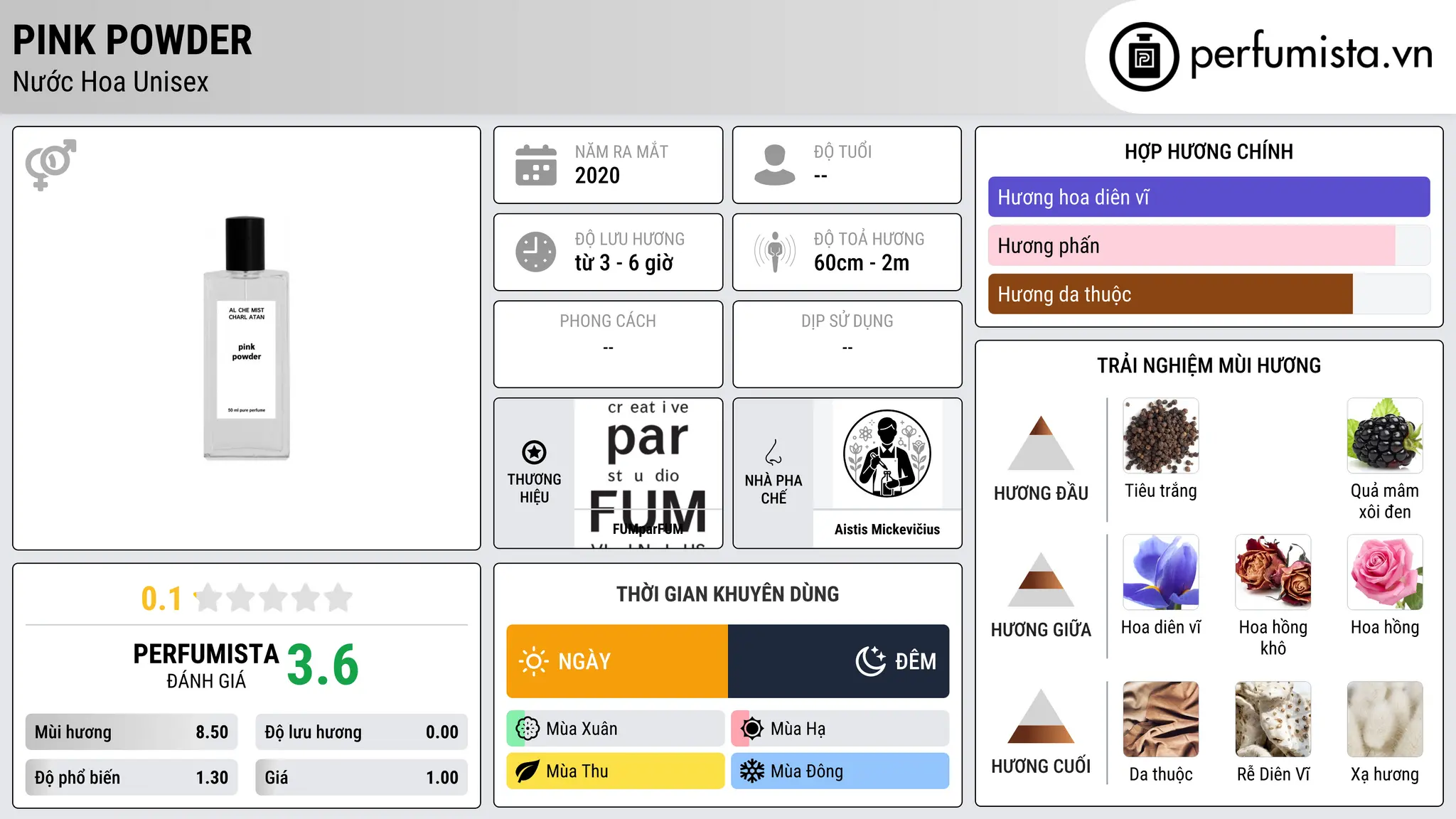1456x819 pixels.
Task: Click the clock icon beside Độ lưu hương
Action: (x=536, y=252)
